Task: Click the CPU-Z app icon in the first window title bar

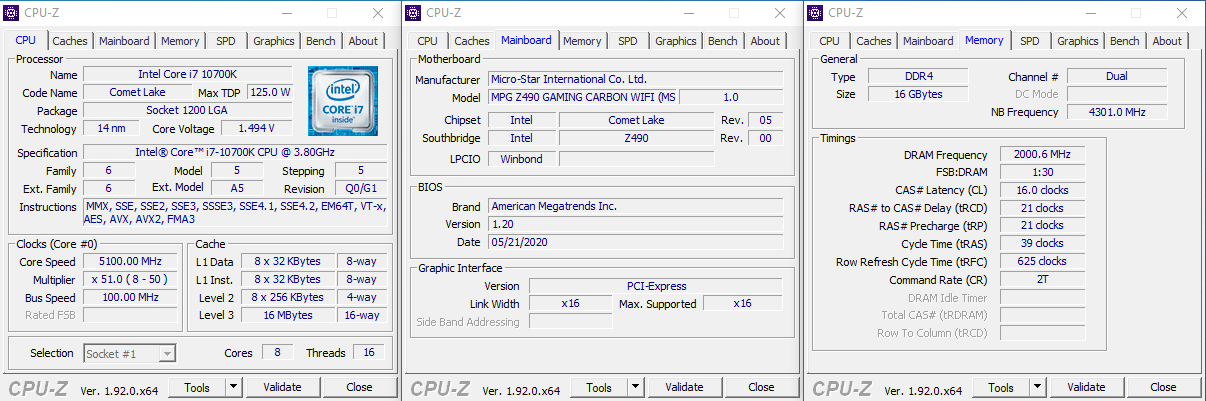Action: tap(13, 13)
